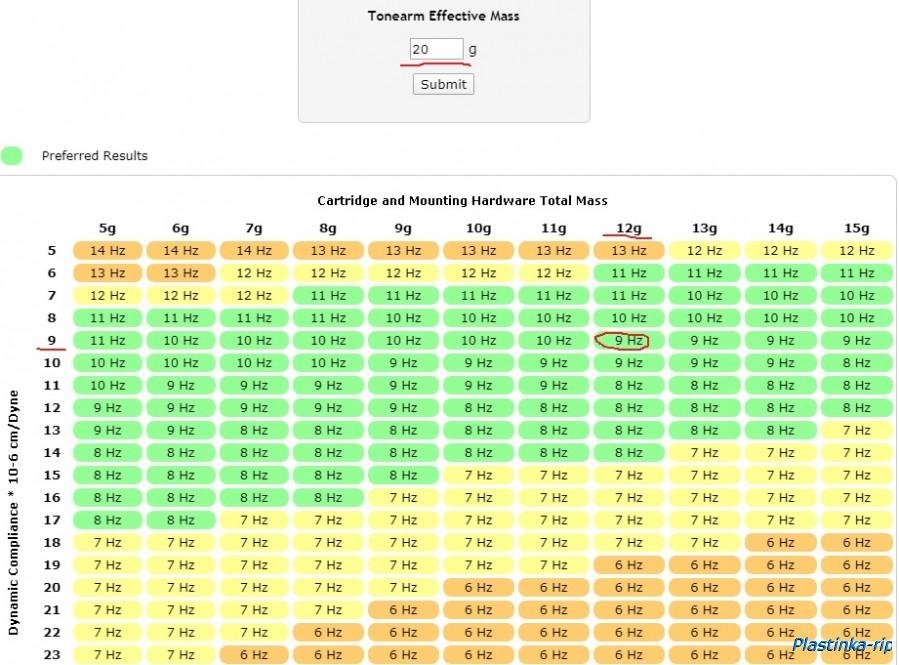Viewport: 899px width, 665px height.
Task: Select the 5g column header
Action: [107, 228]
